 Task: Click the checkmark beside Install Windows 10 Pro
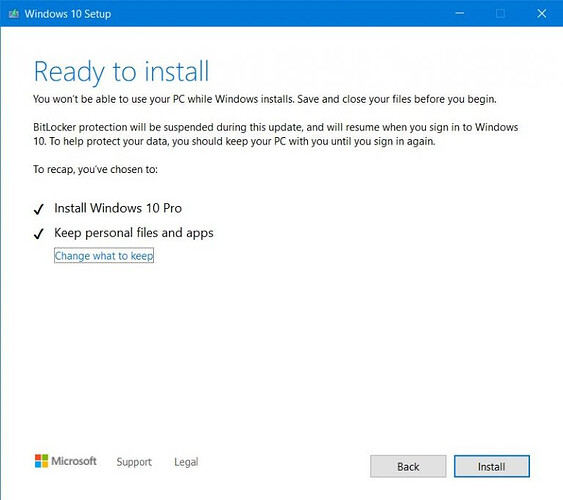point(38,209)
